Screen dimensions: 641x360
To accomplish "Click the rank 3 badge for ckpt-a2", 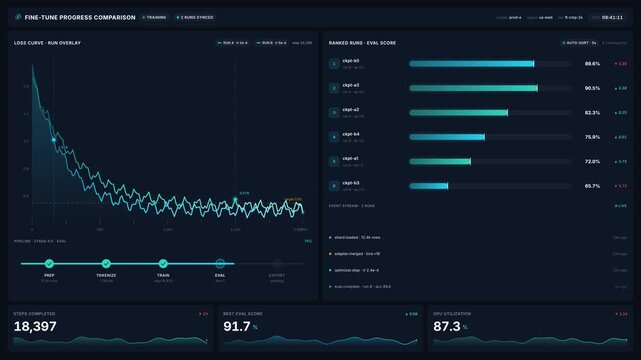I will coord(334,113).
